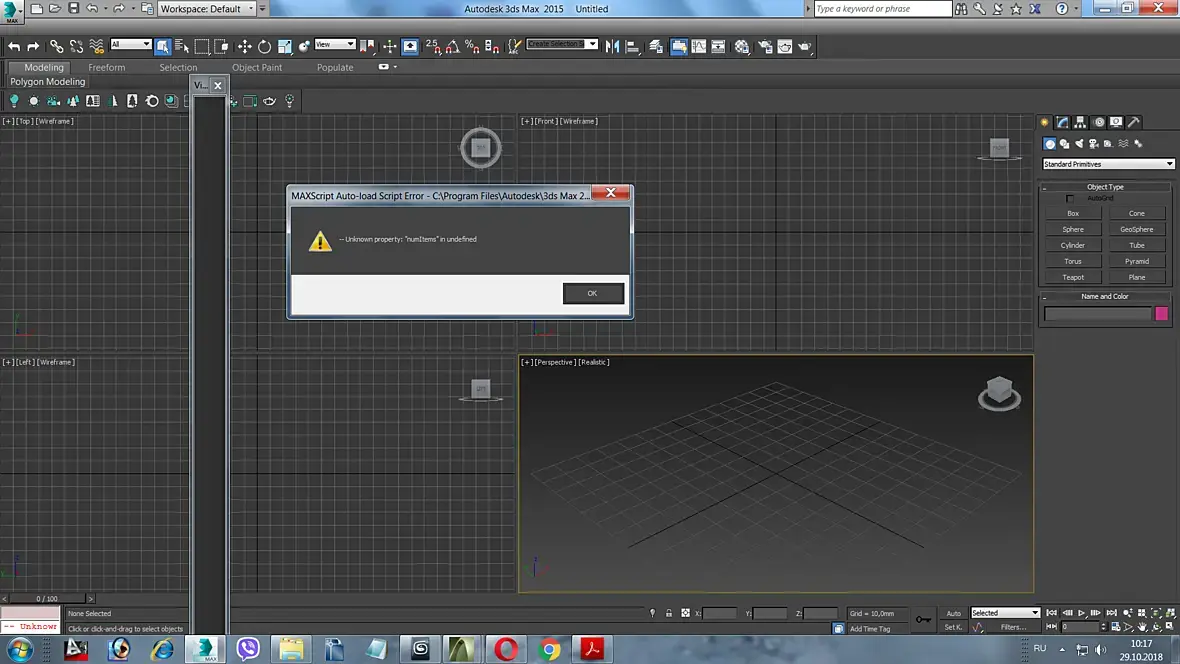Open Material Editor icon
The height and width of the screenshot is (664, 1180).
[x=742, y=47]
